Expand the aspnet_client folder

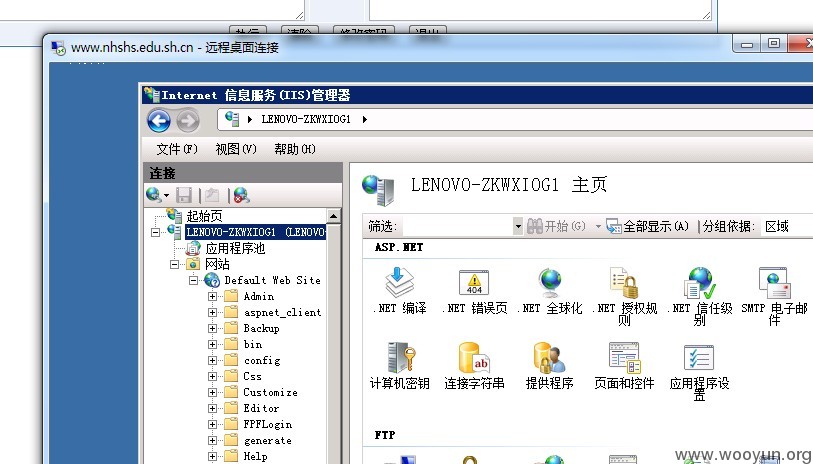click(x=212, y=313)
